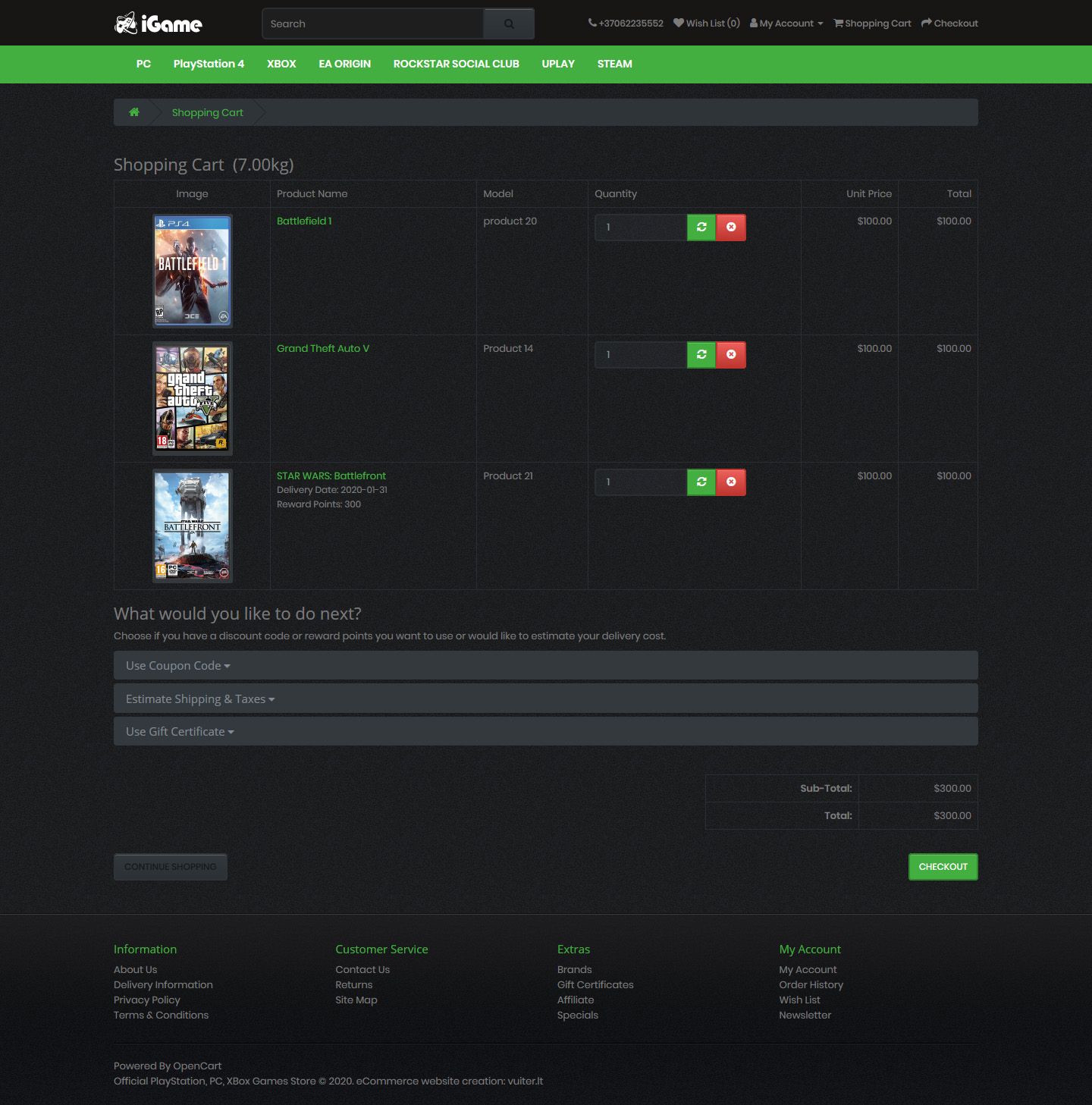Click the Sub-Total $300.00 value

[x=952, y=788]
